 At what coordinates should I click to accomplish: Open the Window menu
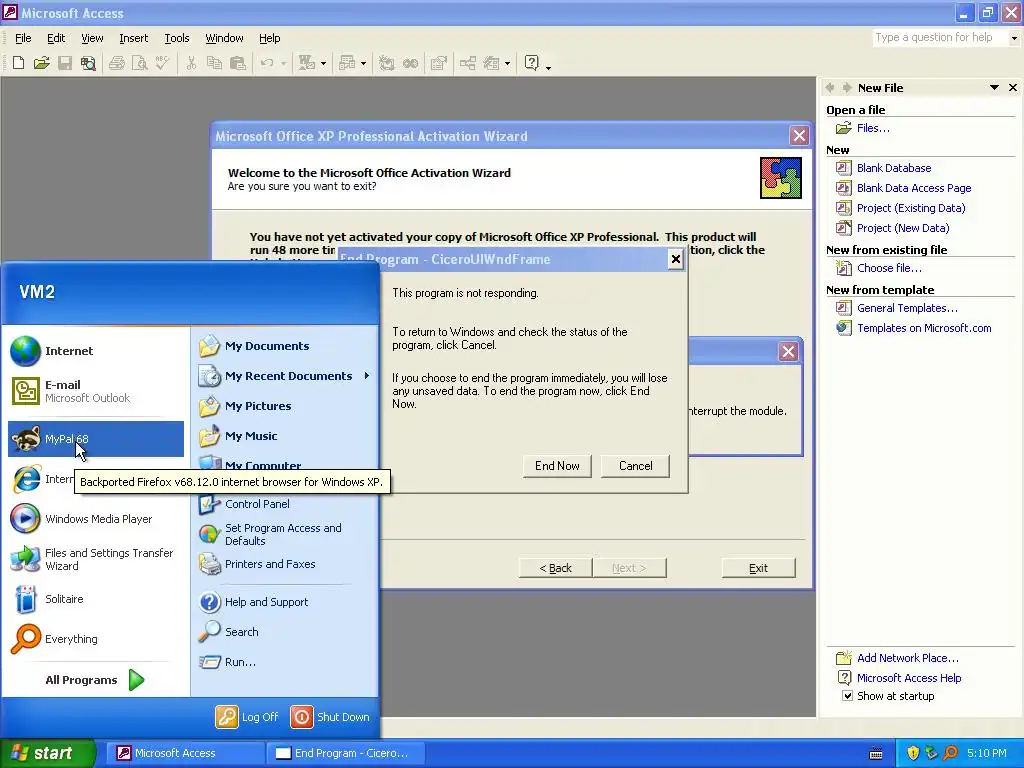(x=224, y=38)
